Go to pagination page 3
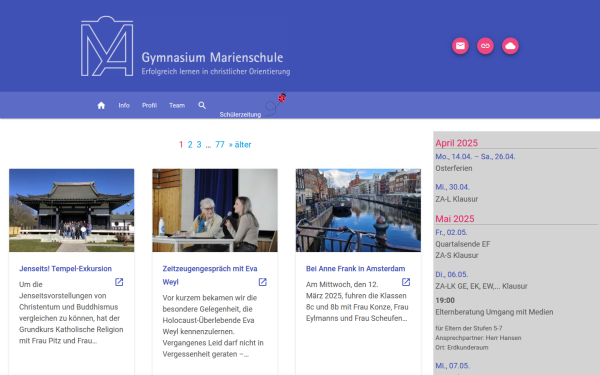The width and height of the screenshot is (600, 375). click(199, 145)
